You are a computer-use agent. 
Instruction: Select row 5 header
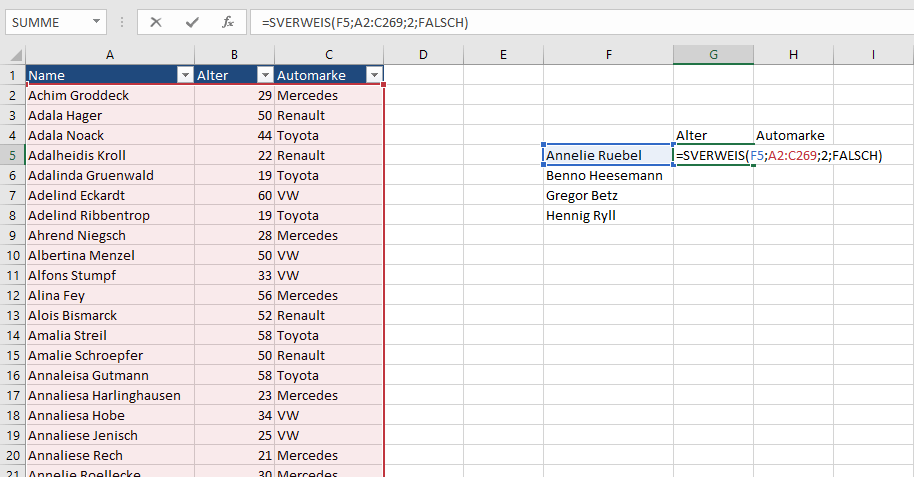click(13, 156)
